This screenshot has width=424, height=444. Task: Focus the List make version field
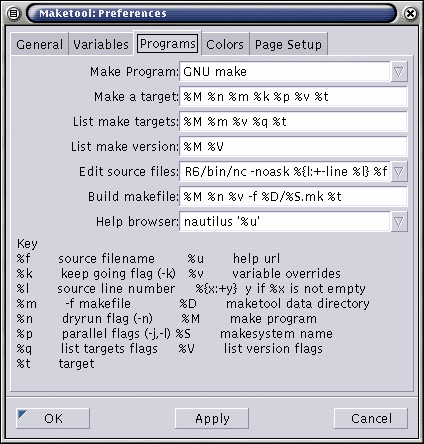pos(293,147)
